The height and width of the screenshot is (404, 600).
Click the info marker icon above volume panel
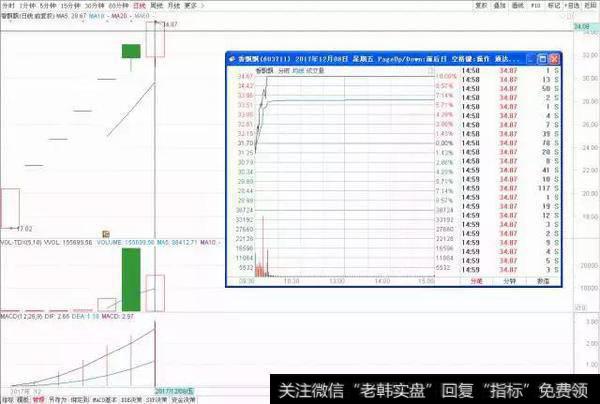106,234
